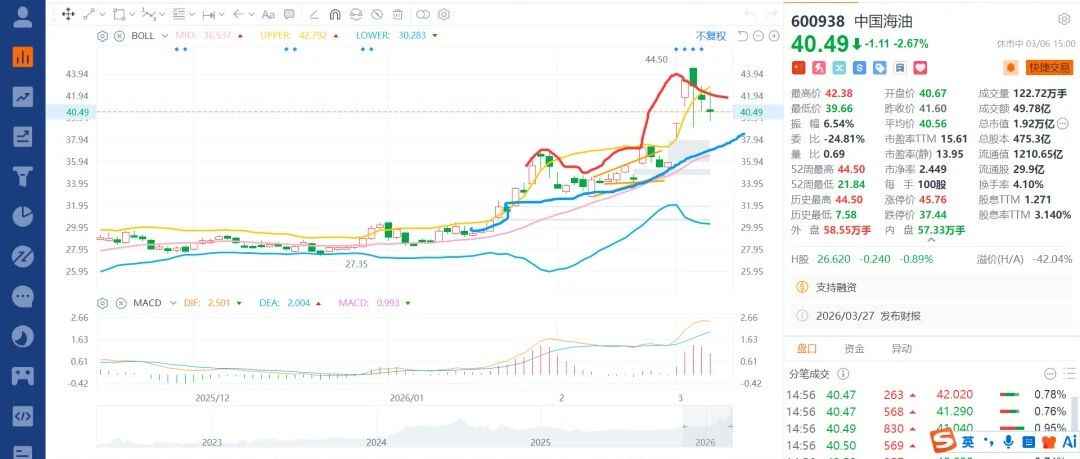Add a comment note with speech bubble tool
The height and width of the screenshot is (459, 1080).
coord(289,14)
